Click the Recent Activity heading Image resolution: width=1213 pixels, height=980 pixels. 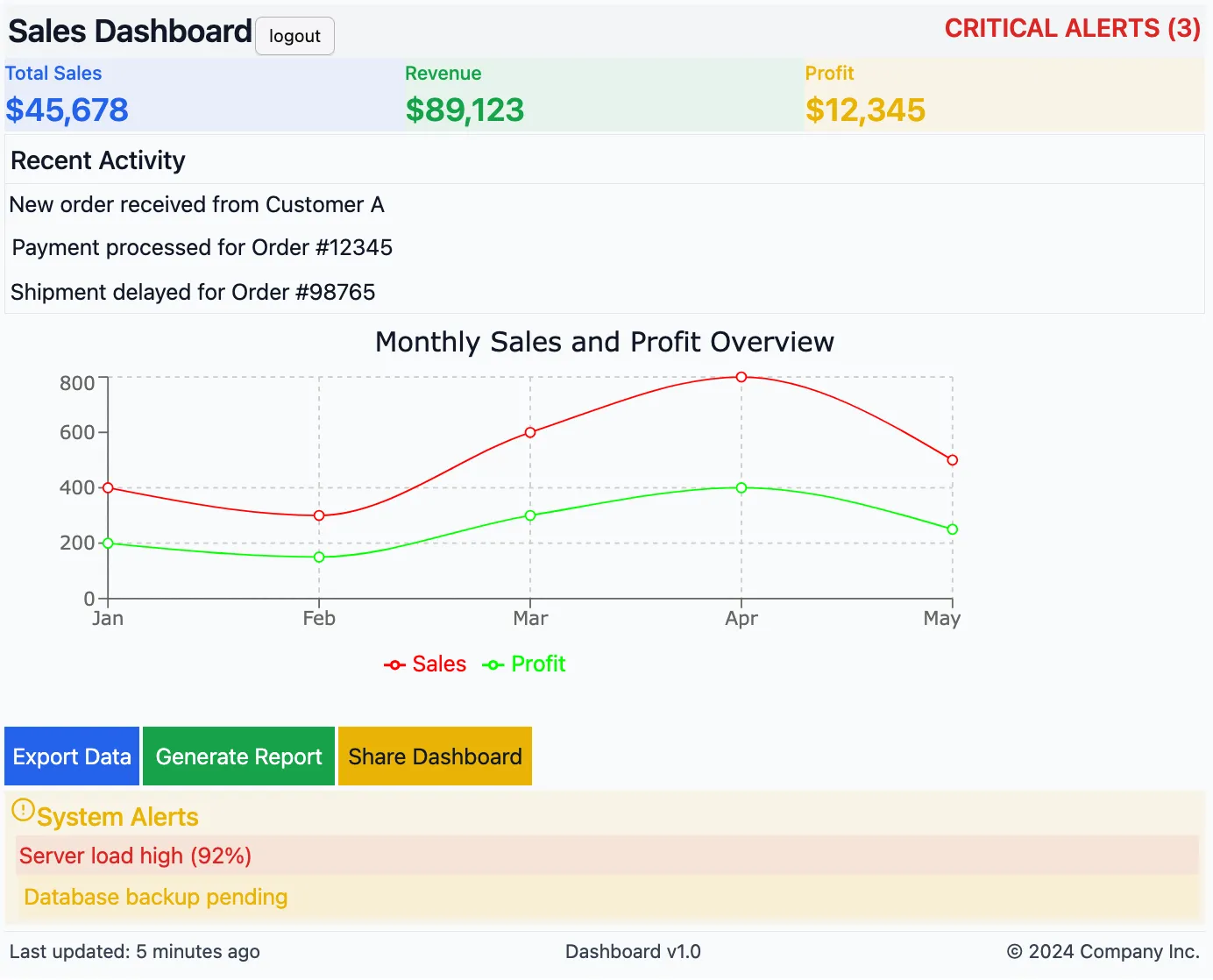(98, 160)
